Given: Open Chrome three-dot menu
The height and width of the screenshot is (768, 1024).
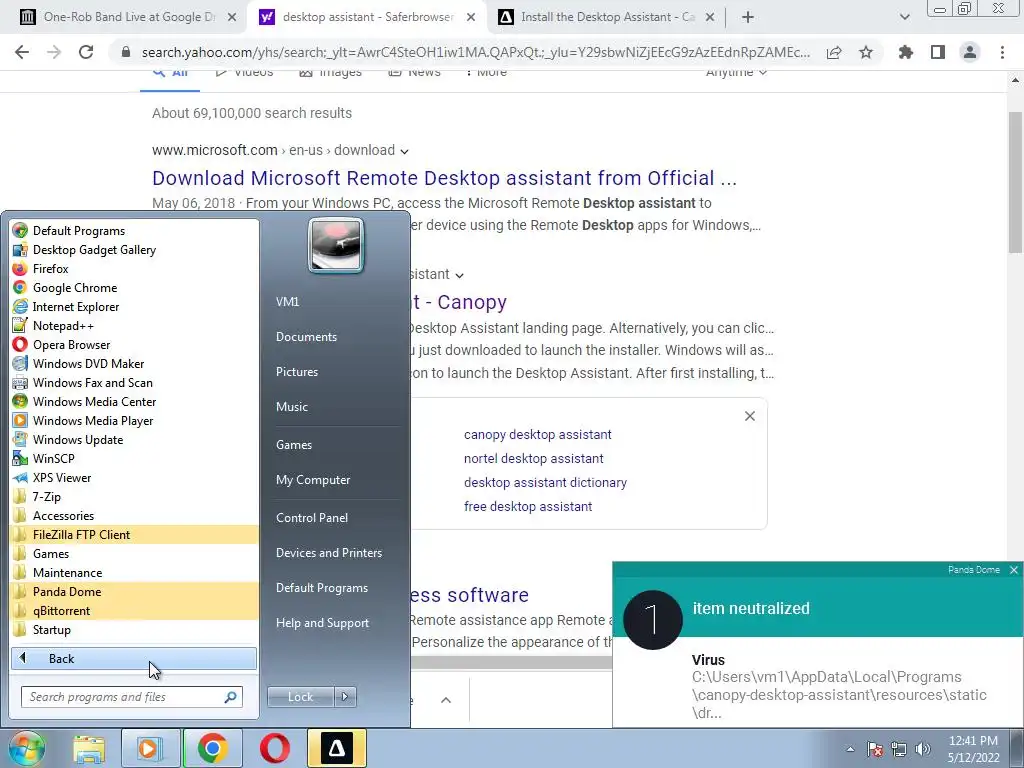Looking at the screenshot, I should tap(1002, 52).
